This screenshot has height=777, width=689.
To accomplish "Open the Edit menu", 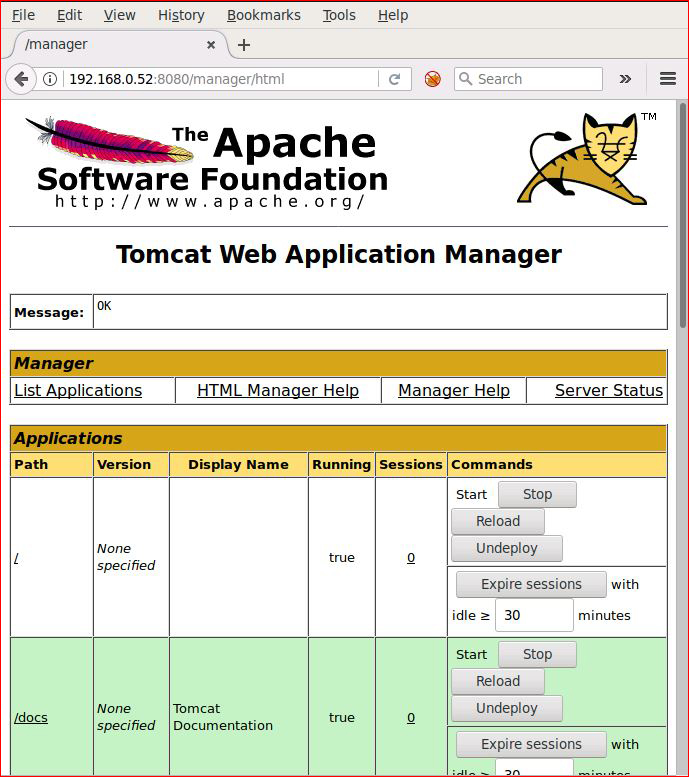I will click(69, 15).
